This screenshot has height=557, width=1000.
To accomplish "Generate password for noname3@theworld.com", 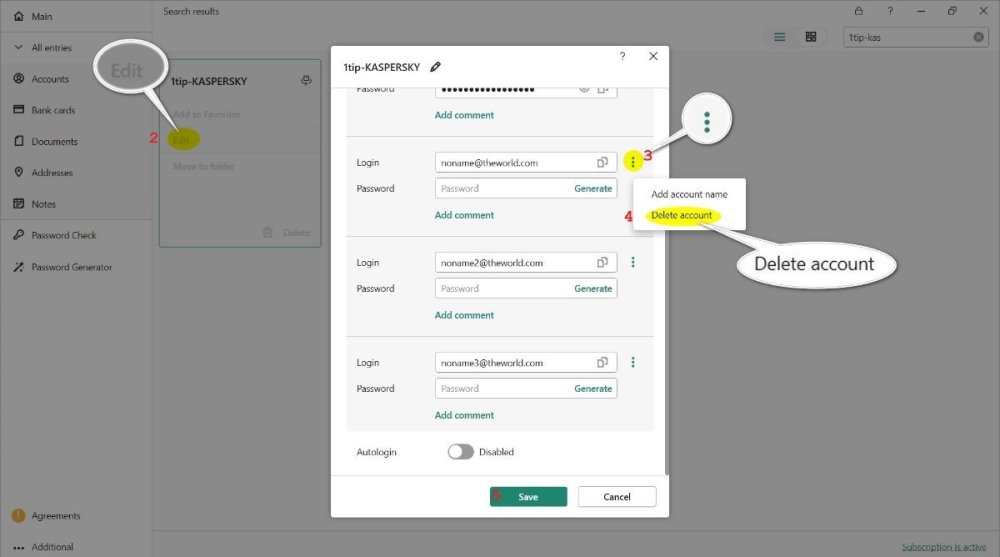I will click(x=592, y=389).
